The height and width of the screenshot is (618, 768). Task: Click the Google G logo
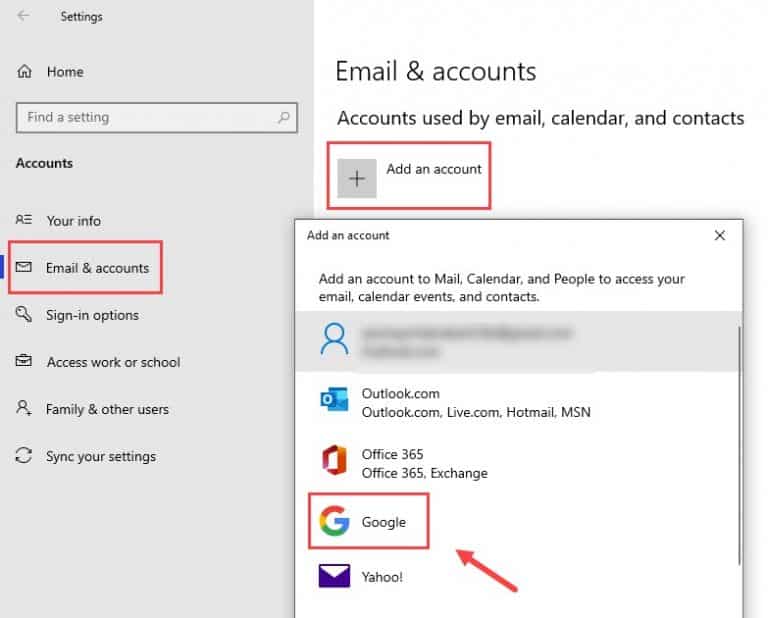(x=335, y=521)
